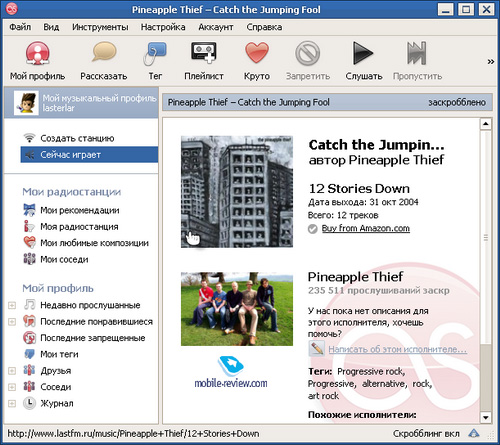This screenshot has width=500, height=445.
Task: Click the mobile-review.com logo
Action: [x=231, y=372]
